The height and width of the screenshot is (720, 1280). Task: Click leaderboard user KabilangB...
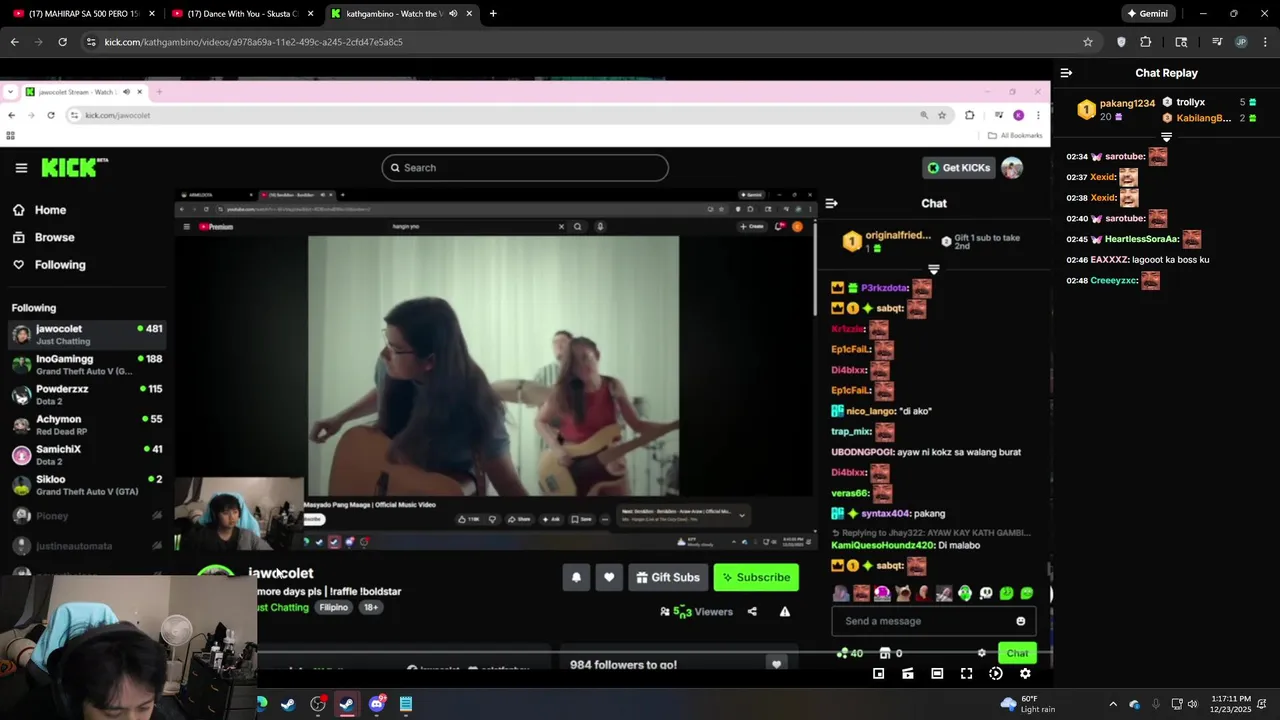[1204, 118]
